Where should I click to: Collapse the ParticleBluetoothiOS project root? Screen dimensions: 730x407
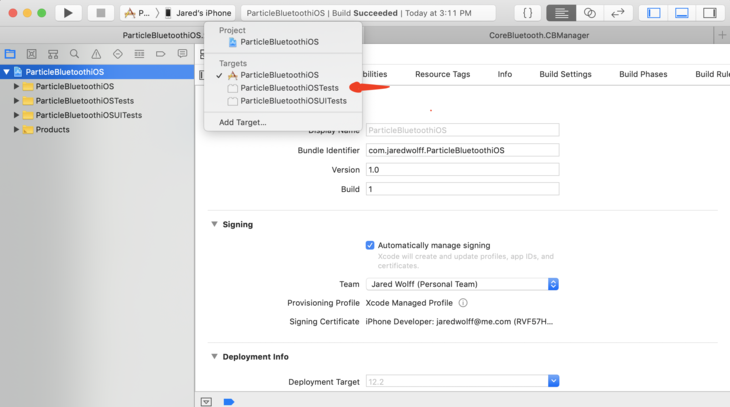(7, 72)
